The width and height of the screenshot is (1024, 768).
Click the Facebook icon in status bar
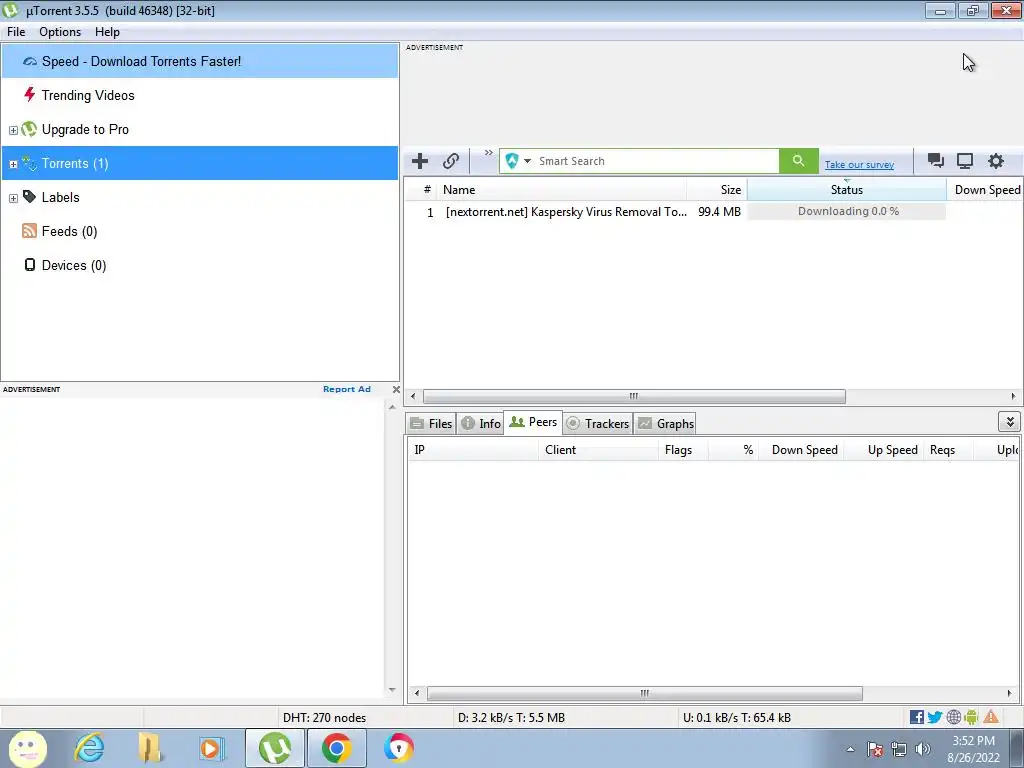click(917, 717)
